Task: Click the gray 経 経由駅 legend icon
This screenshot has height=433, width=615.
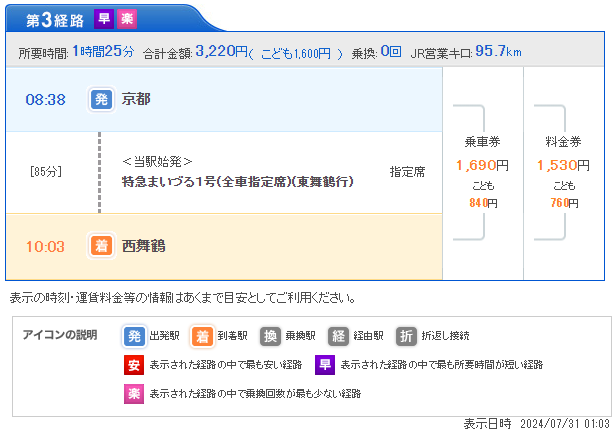Action: 338,336
